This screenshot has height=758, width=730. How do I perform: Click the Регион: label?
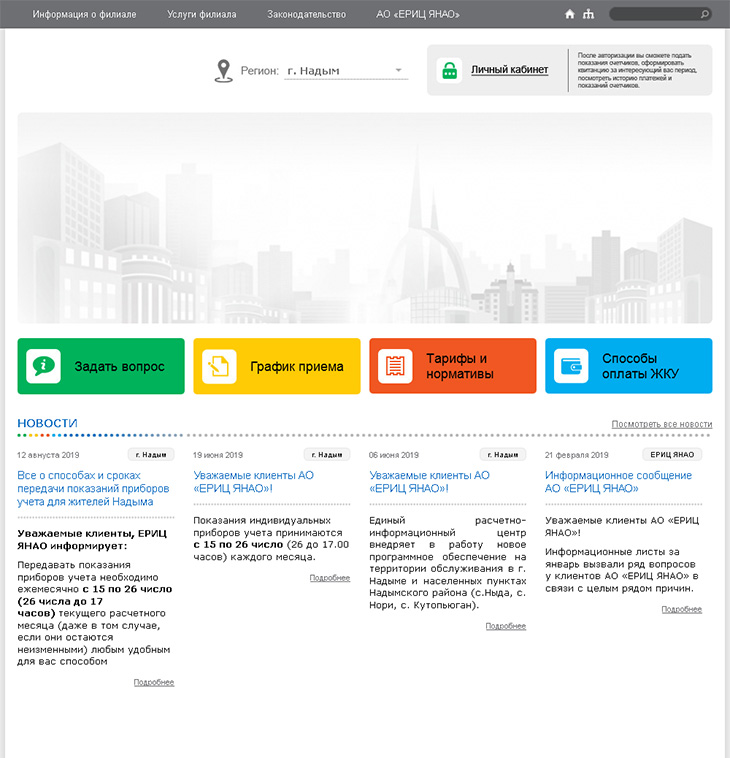[260, 71]
